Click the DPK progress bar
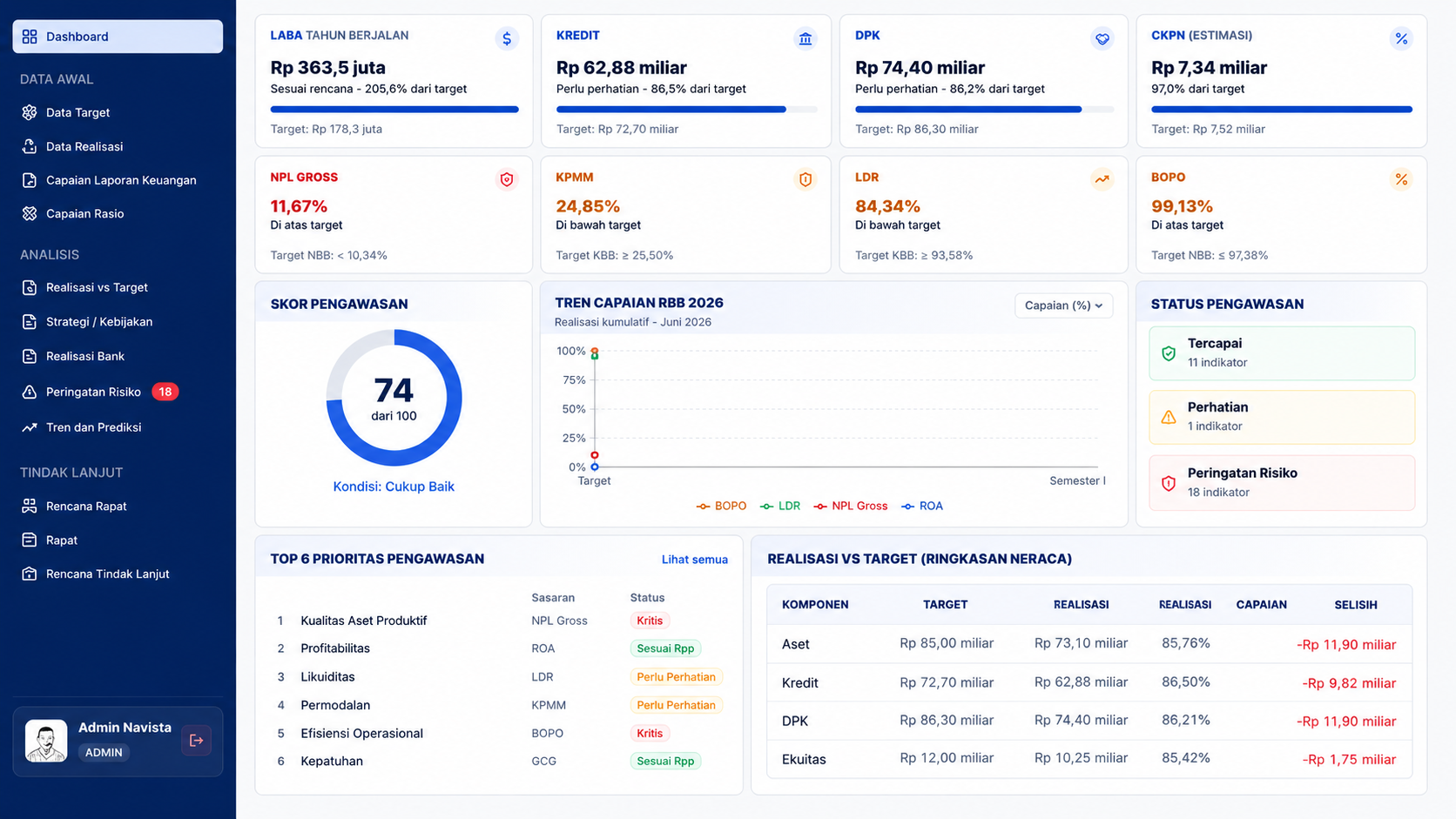The height and width of the screenshot is (819, 1456). [x=984, y=110]
